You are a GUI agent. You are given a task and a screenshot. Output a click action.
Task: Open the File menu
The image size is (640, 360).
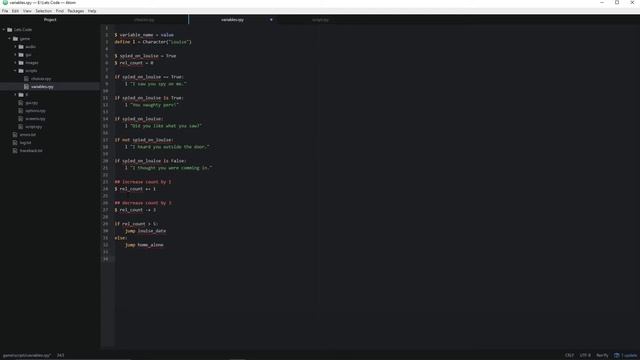coord(5,11)
